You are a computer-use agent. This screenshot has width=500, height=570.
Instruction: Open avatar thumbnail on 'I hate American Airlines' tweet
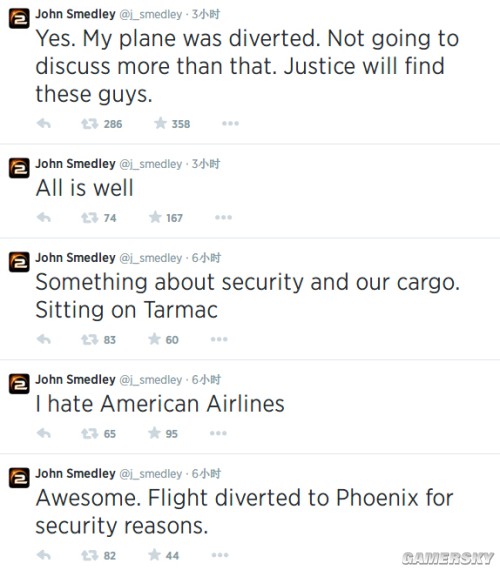point(19,384)
